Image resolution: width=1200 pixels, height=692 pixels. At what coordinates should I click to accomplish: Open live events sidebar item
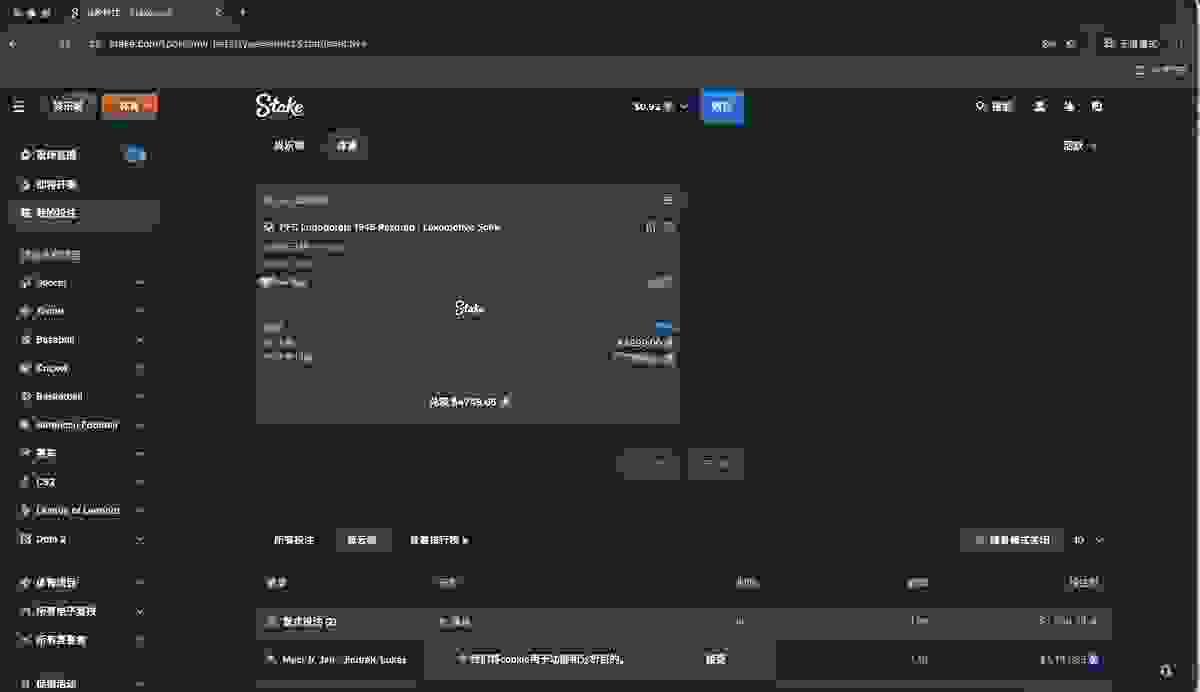[x=83, y=155]
